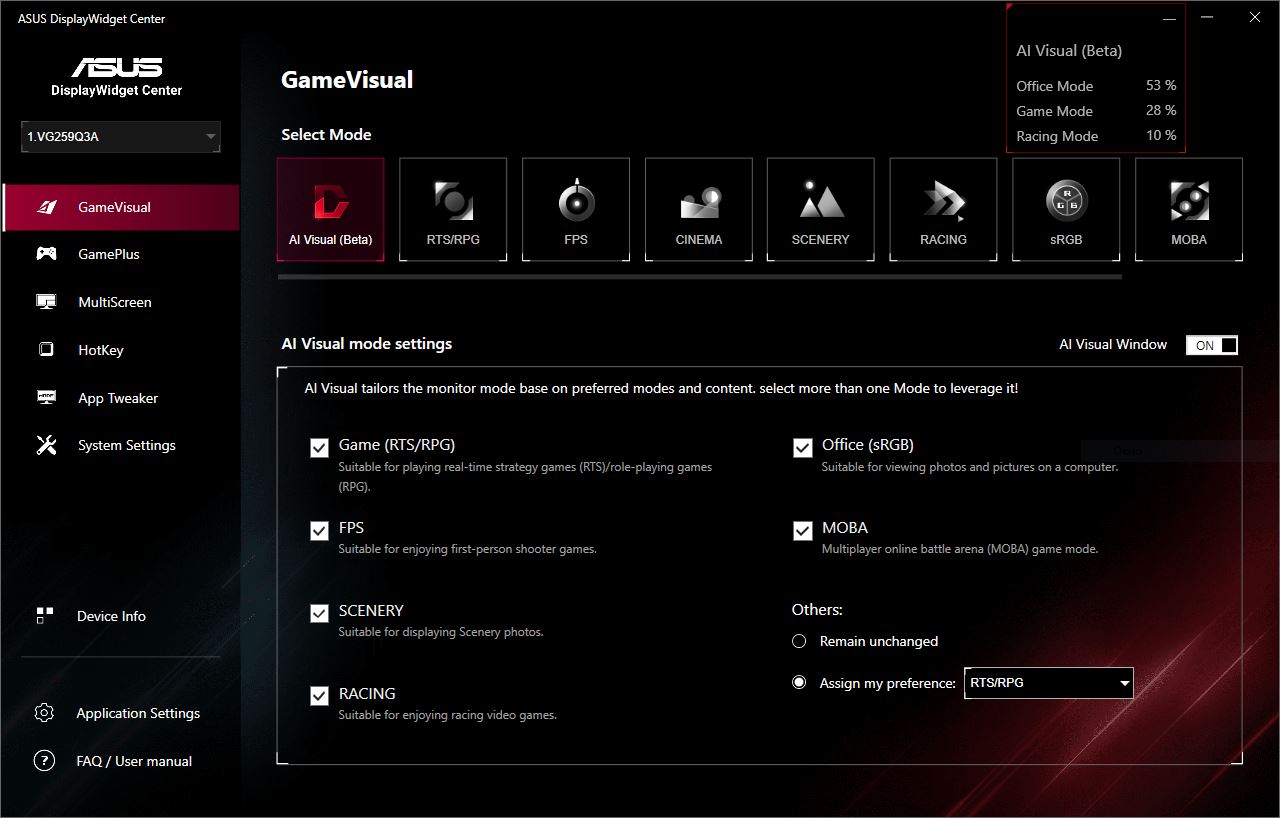
Task: Pick the MOBA mode tile
Action: pos(1189,209)
